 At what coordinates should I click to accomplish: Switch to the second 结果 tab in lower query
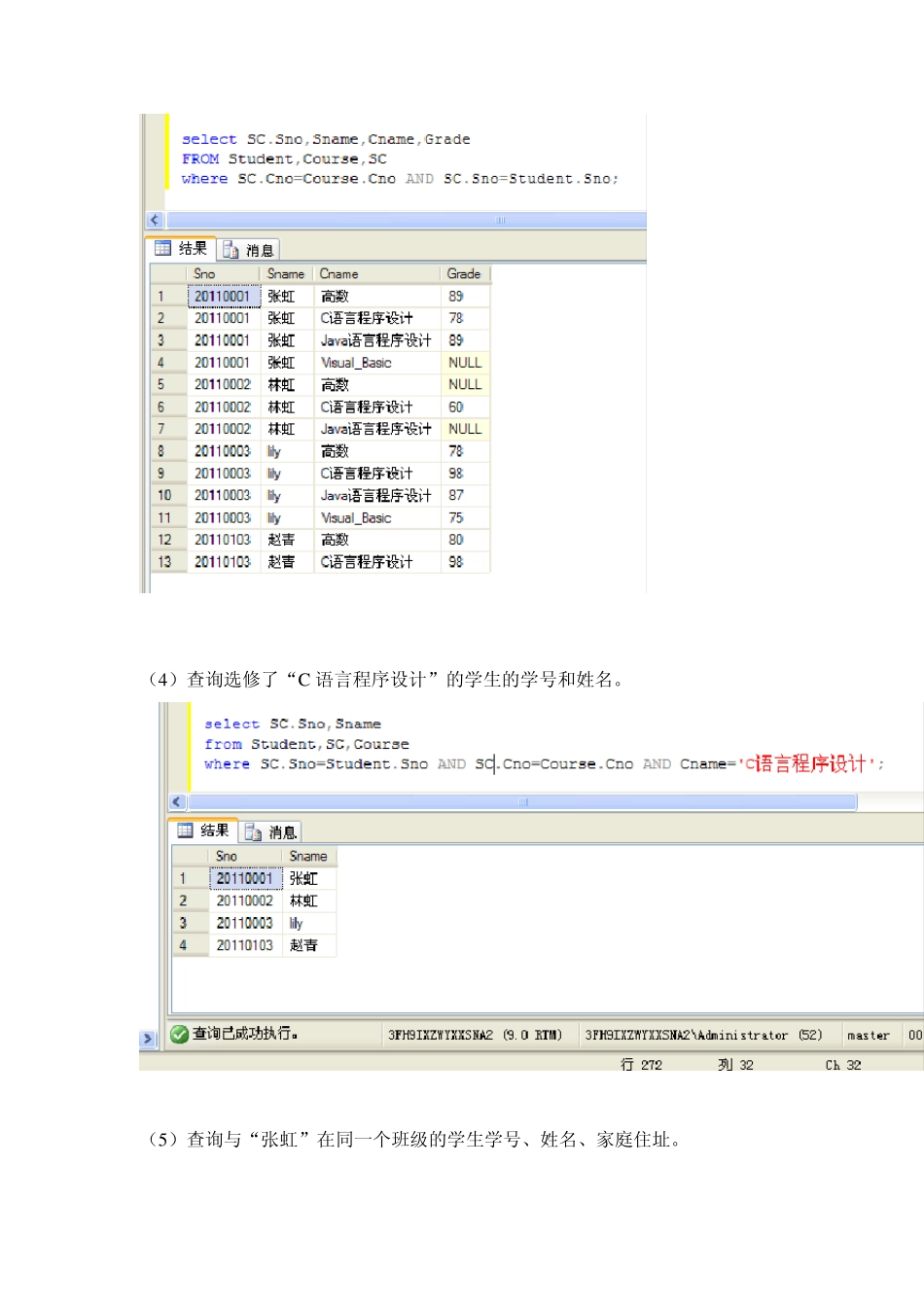pos(203,830)
